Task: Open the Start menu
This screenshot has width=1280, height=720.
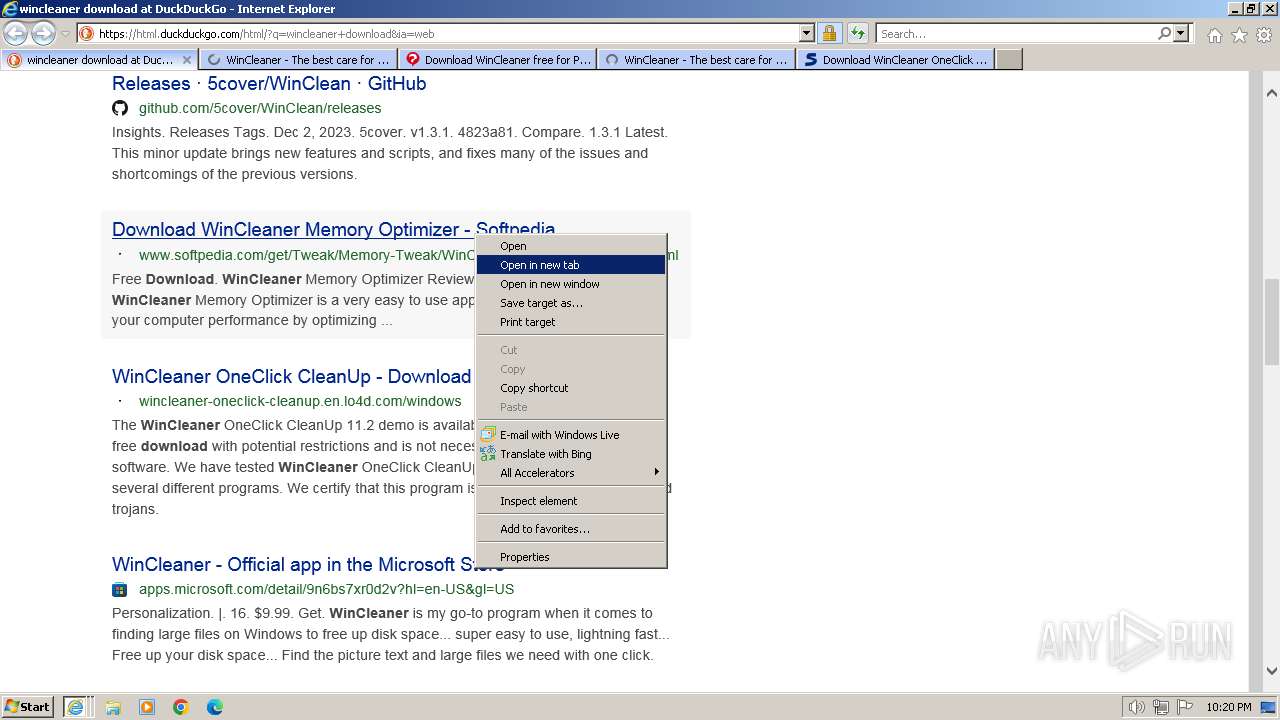Action: coord(28,707)
